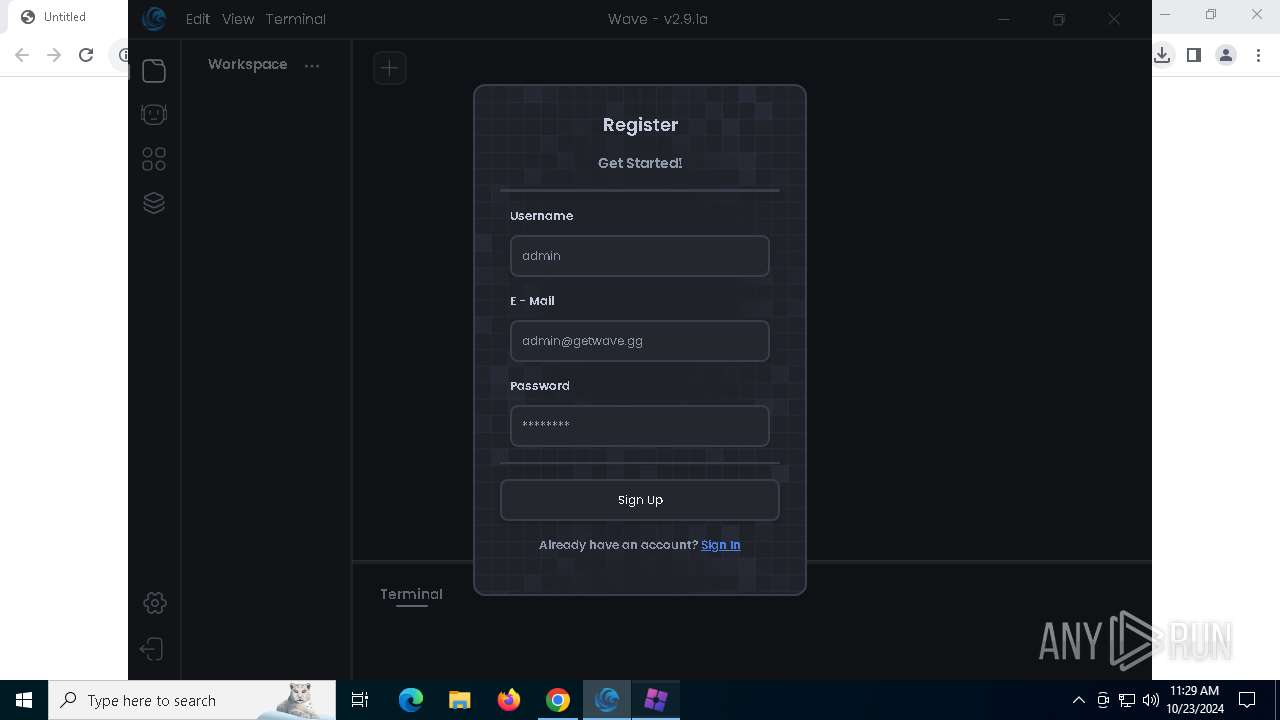1280x720 pixels.
Task: Open the View menu
Action: coord(238,19)
